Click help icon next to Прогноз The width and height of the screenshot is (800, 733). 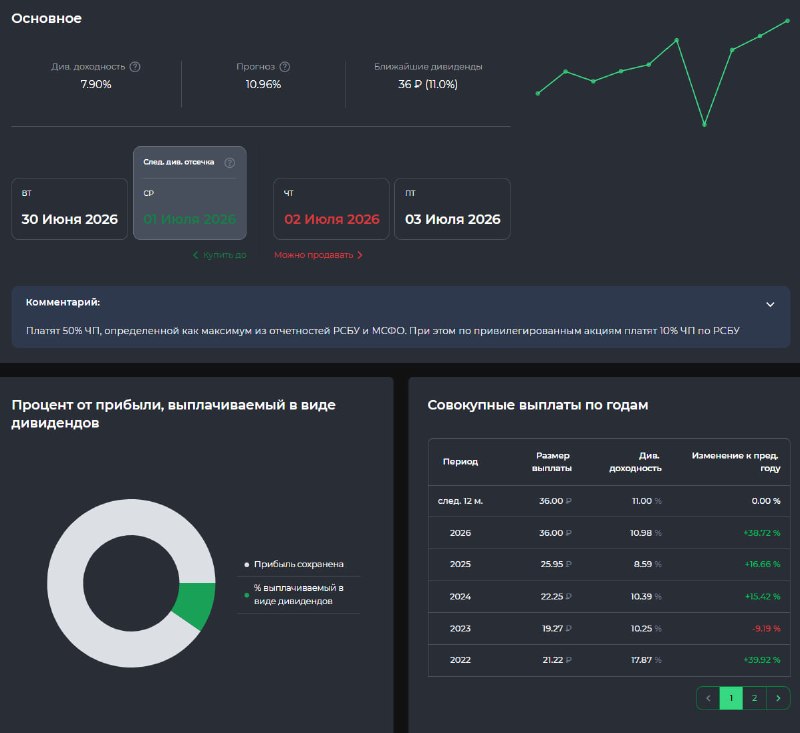pos(285,67)
